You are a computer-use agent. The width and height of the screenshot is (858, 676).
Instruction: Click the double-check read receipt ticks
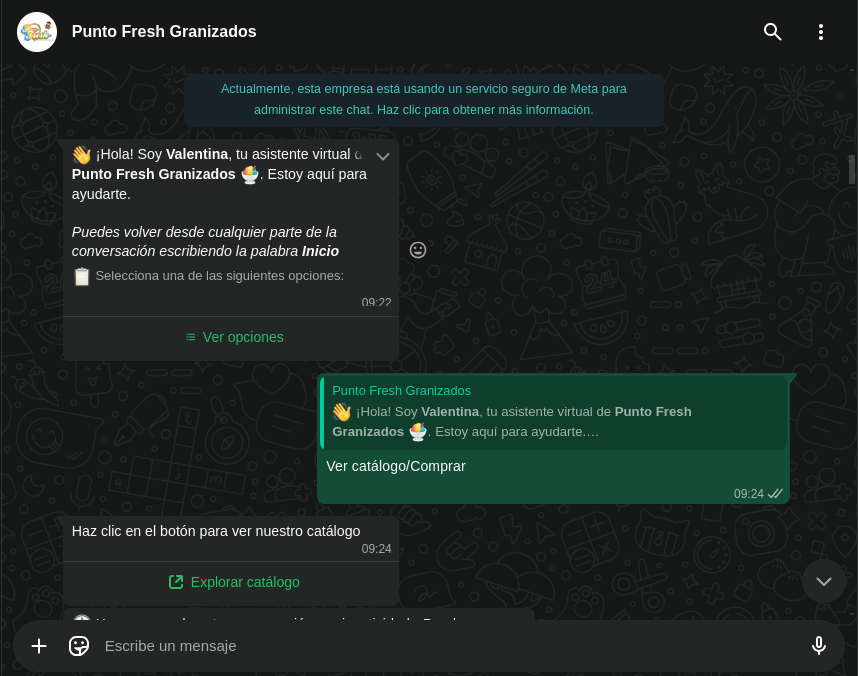coord(775,494)
